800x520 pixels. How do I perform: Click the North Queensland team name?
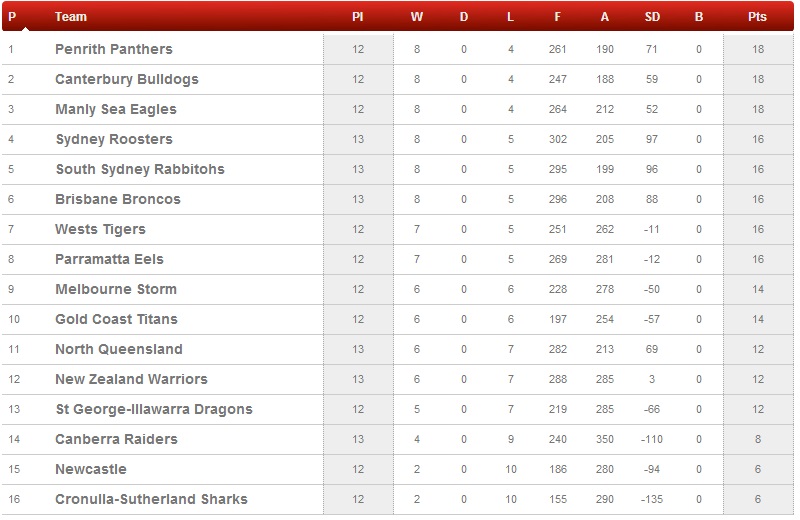[119, 349]
